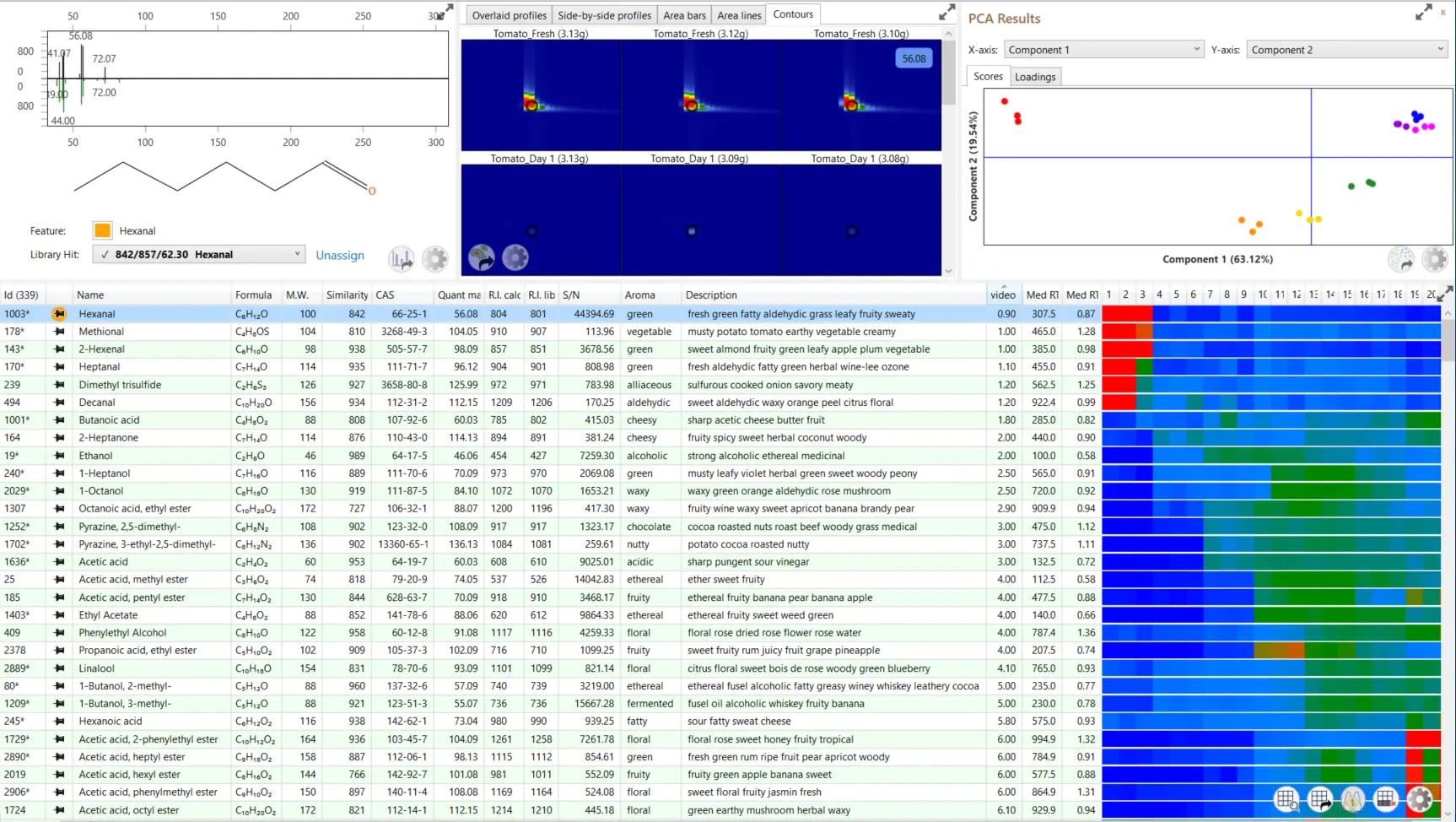
Task: Click the video column header
Action: [1002, 295]
